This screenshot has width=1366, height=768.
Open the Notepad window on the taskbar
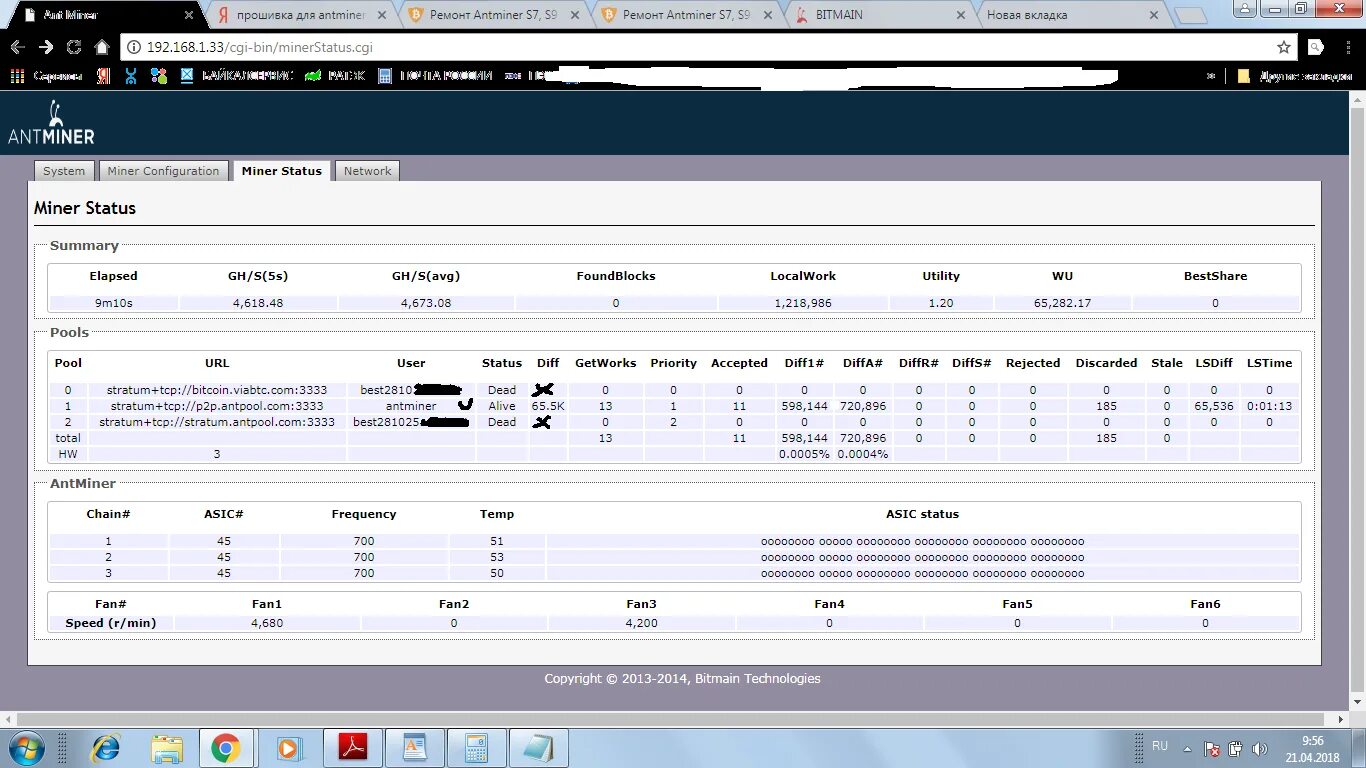[537, 748]
